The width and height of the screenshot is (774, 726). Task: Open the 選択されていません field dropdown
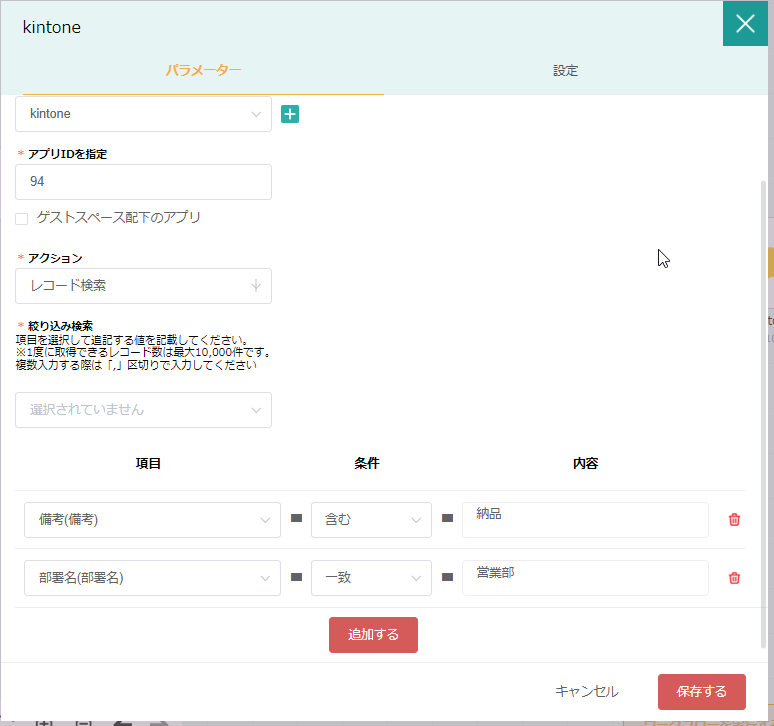(143, 410)
